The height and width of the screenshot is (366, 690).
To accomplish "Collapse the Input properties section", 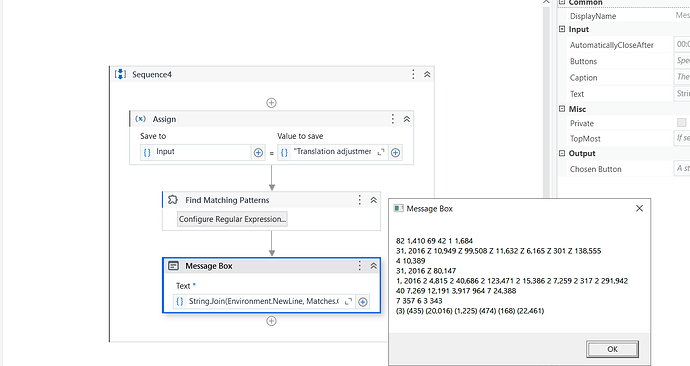I will [x=562, y=29].
